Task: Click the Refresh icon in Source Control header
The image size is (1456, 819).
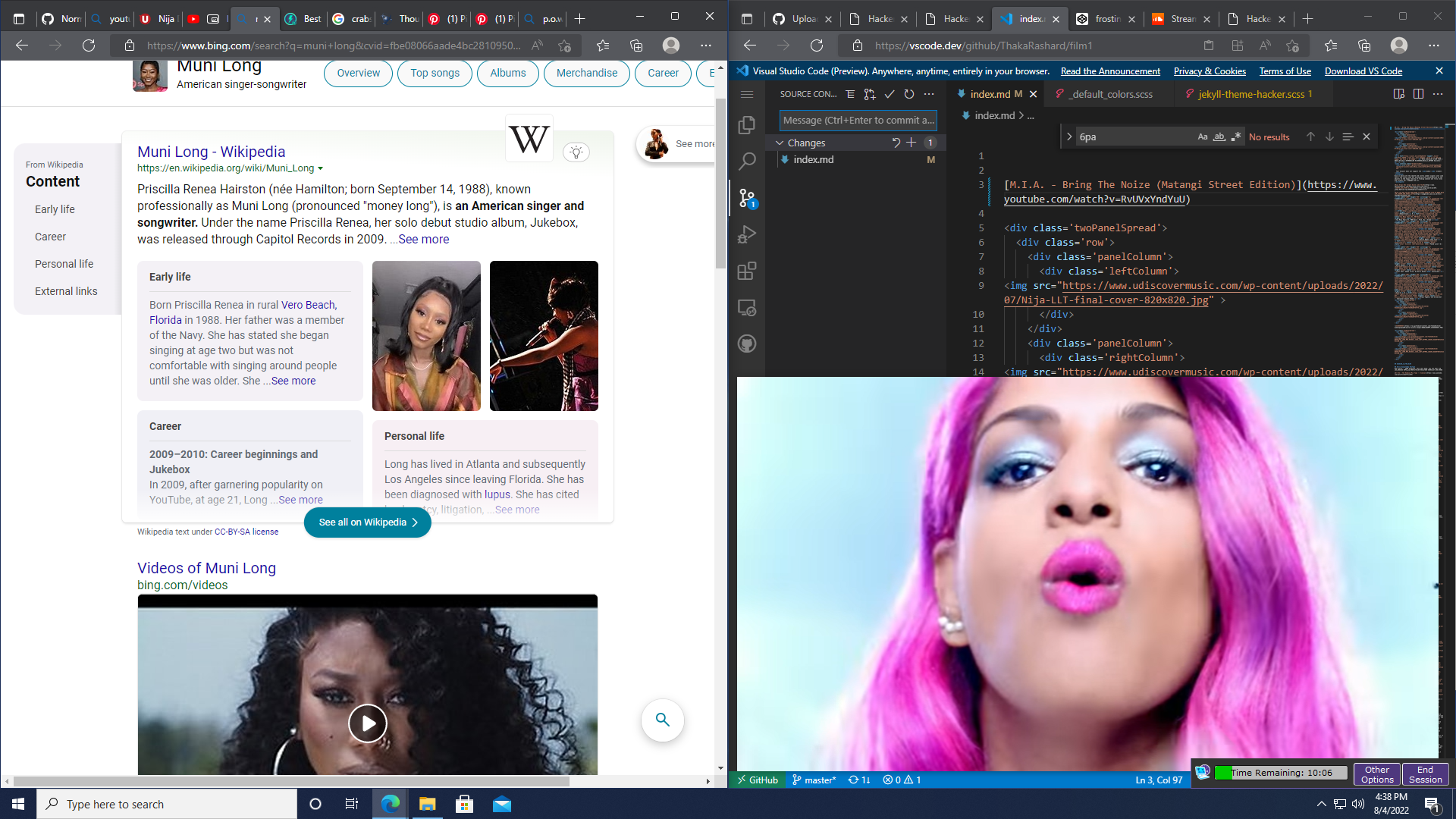Action: click(x=909, y=94)
